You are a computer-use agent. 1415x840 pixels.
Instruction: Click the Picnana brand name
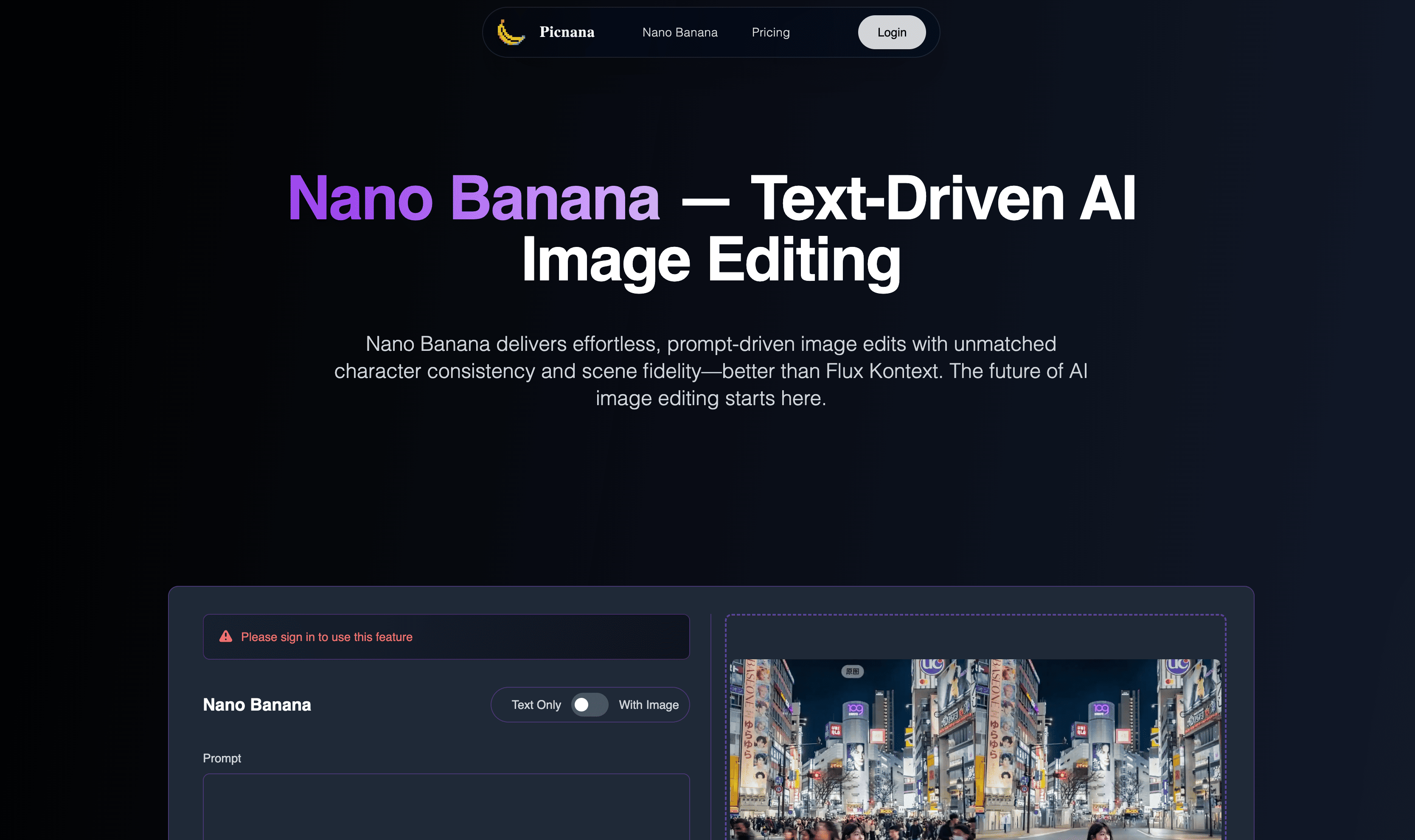click(567, 32)
